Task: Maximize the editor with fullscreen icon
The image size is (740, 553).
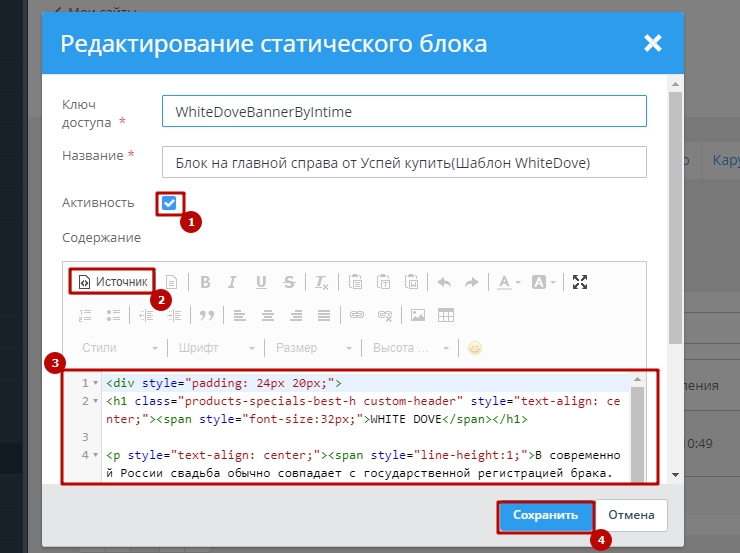Action: (x=580, y=282)
